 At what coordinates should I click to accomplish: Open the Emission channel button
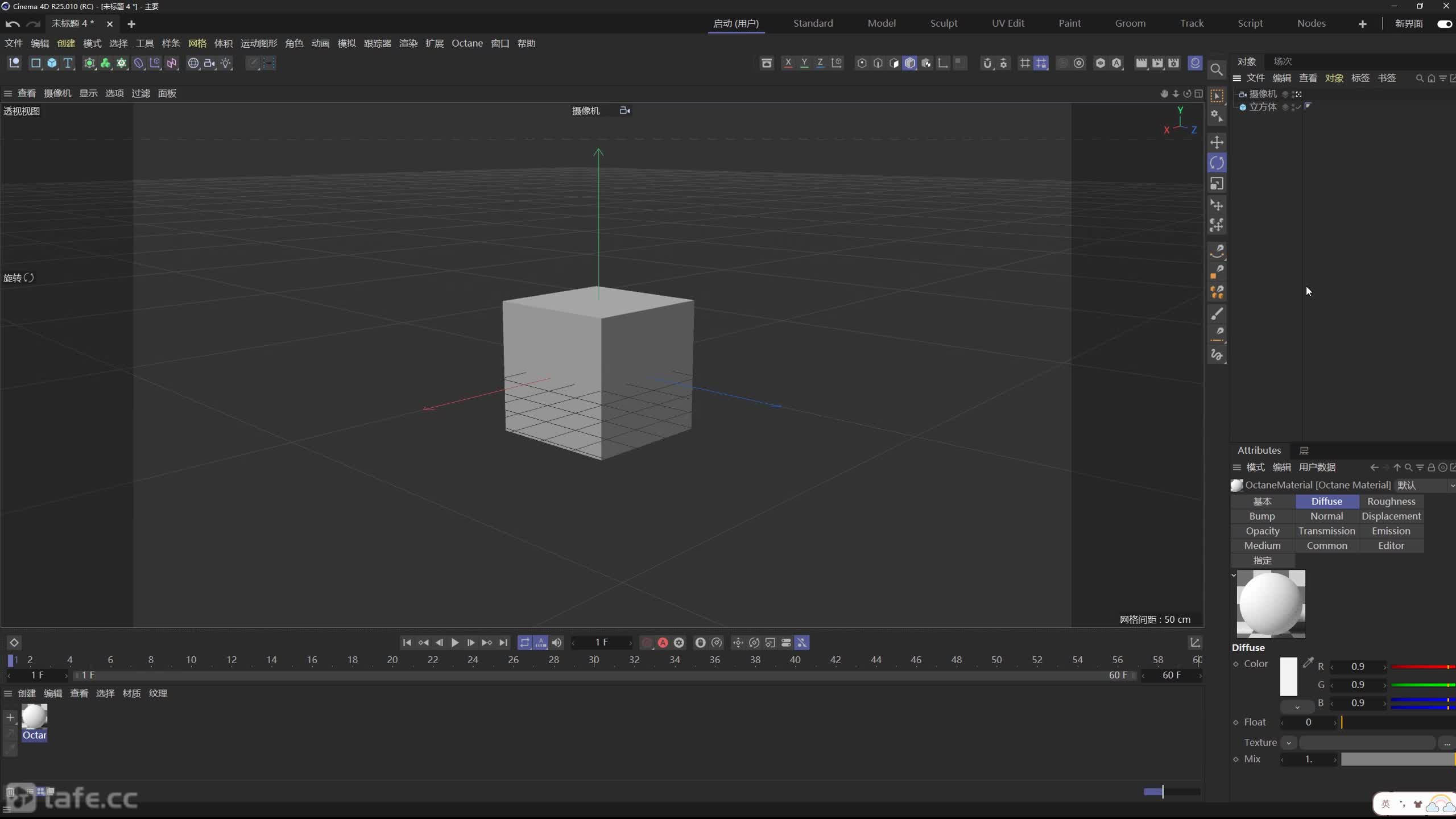(x=1391, y=531)
